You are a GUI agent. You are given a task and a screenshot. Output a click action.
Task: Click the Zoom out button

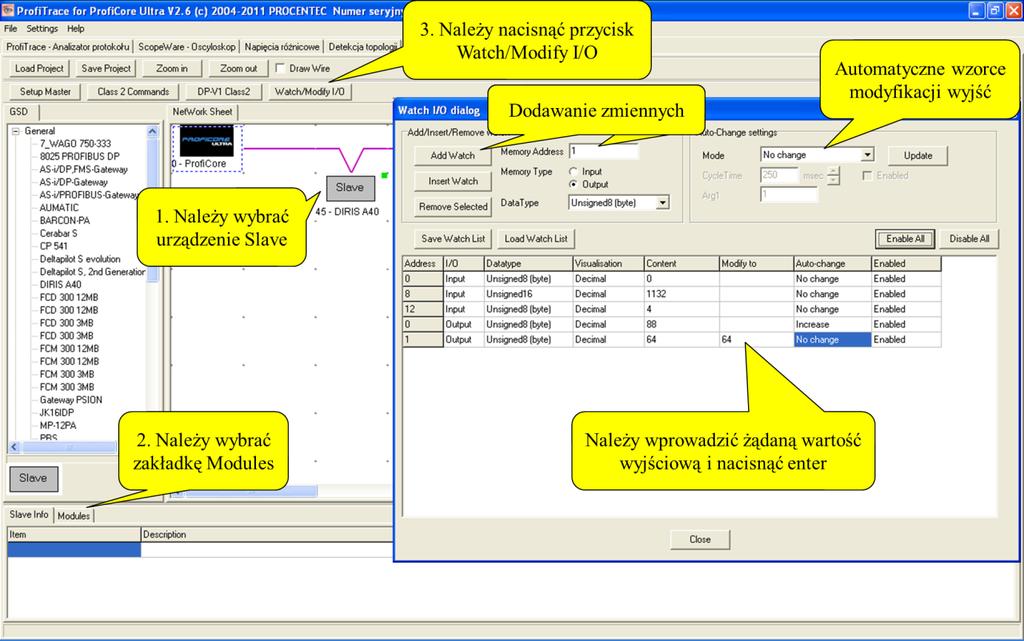coord(238,68)
